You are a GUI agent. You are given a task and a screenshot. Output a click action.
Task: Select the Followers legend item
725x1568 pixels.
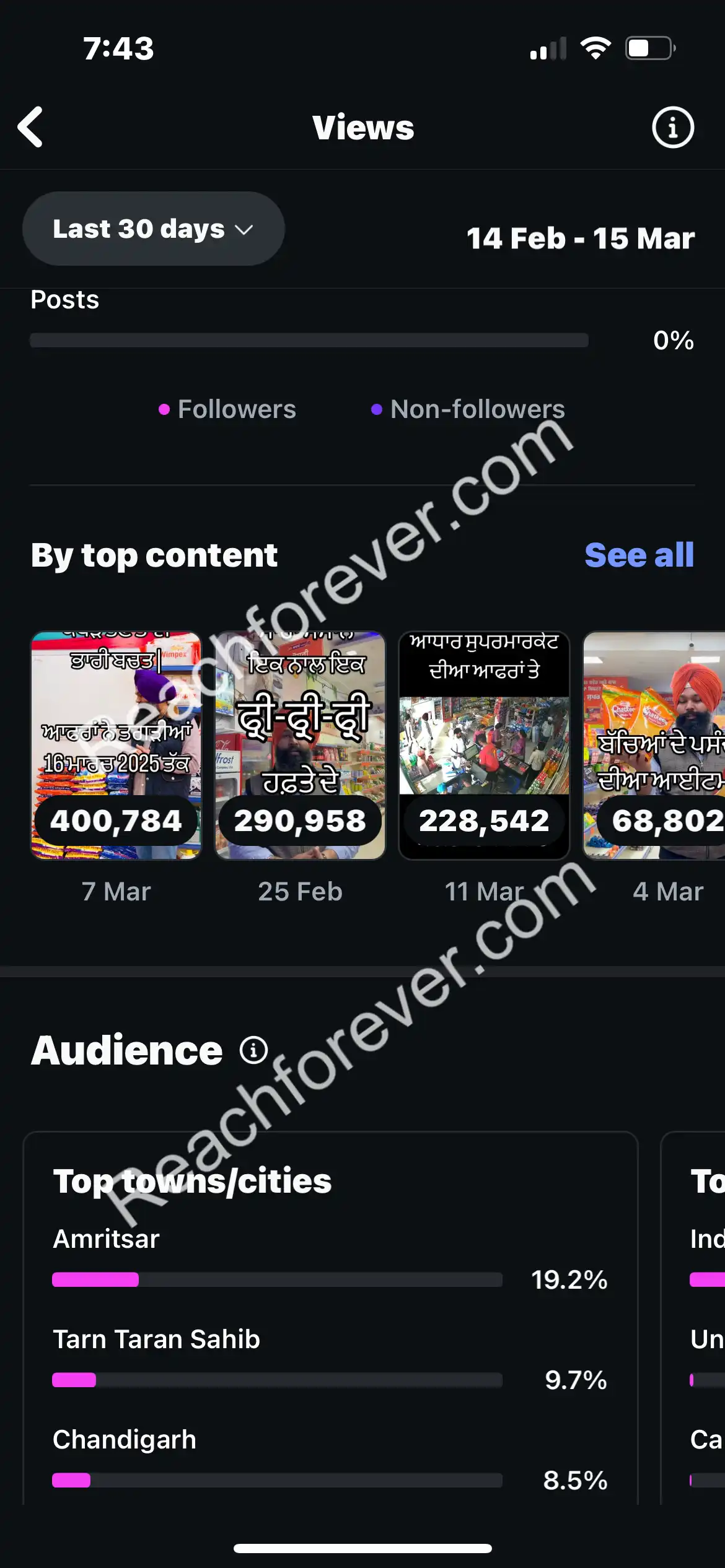tap(227, 409)
